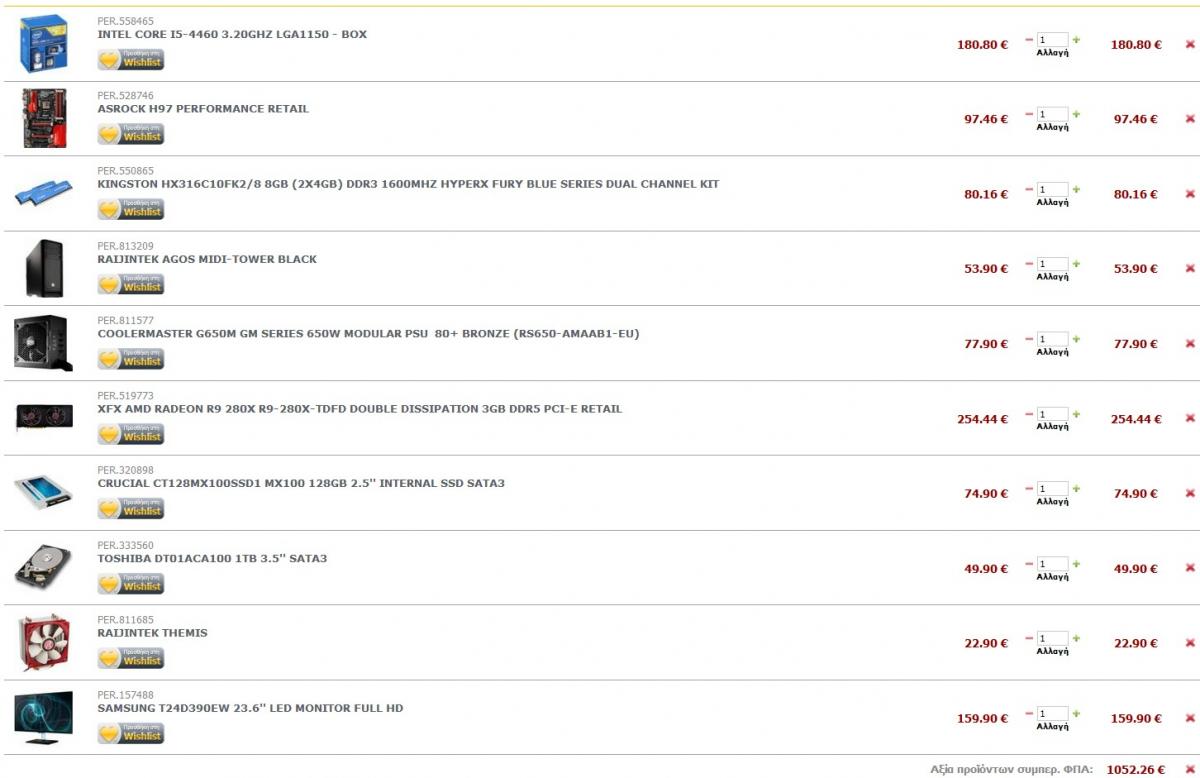Increase ASRock H97 quantity with plus
1200x778 pixels.
pyautogui.click(x=1076, y=115)
